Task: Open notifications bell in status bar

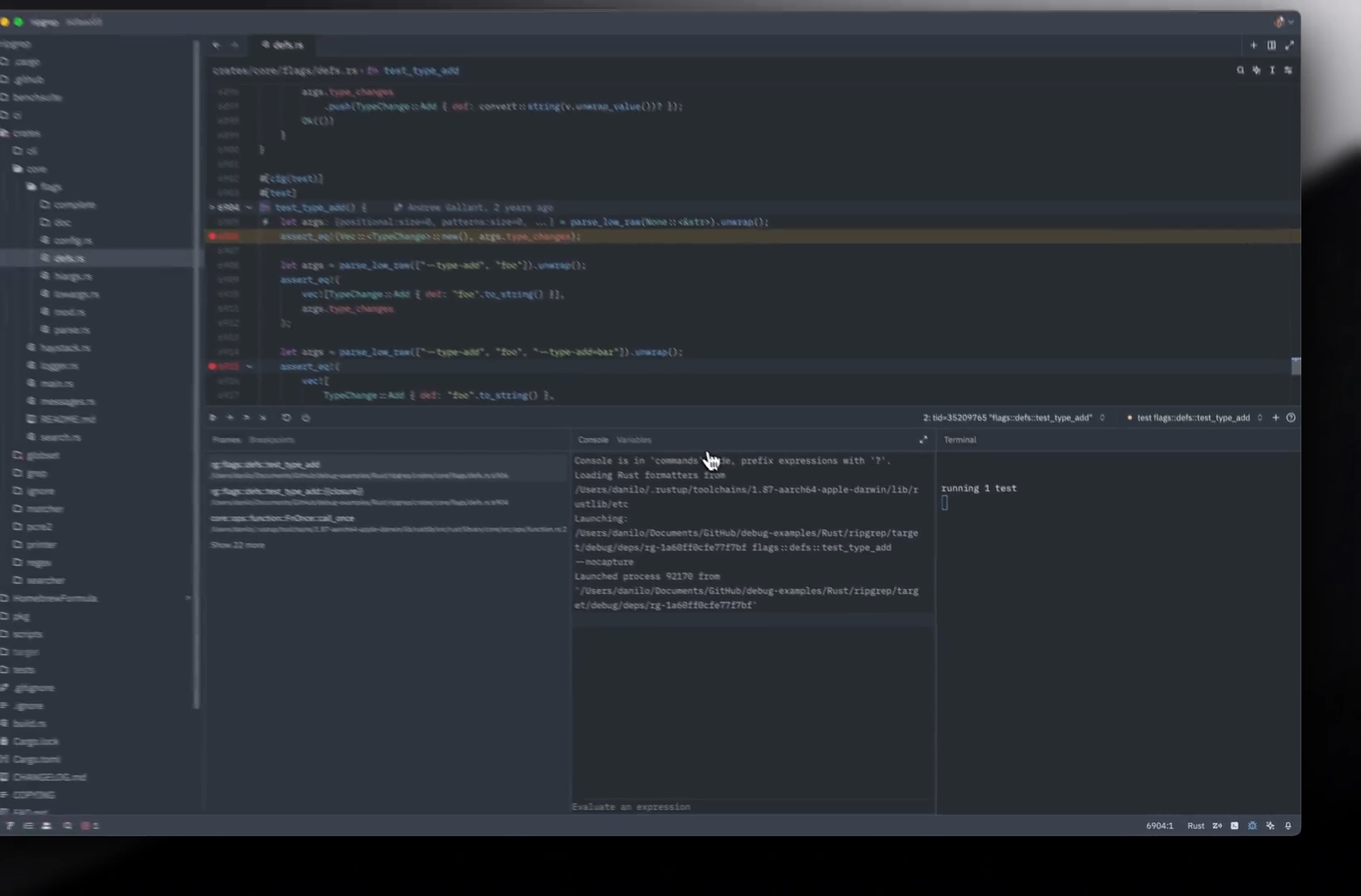Action: (x=1288, y=825)
